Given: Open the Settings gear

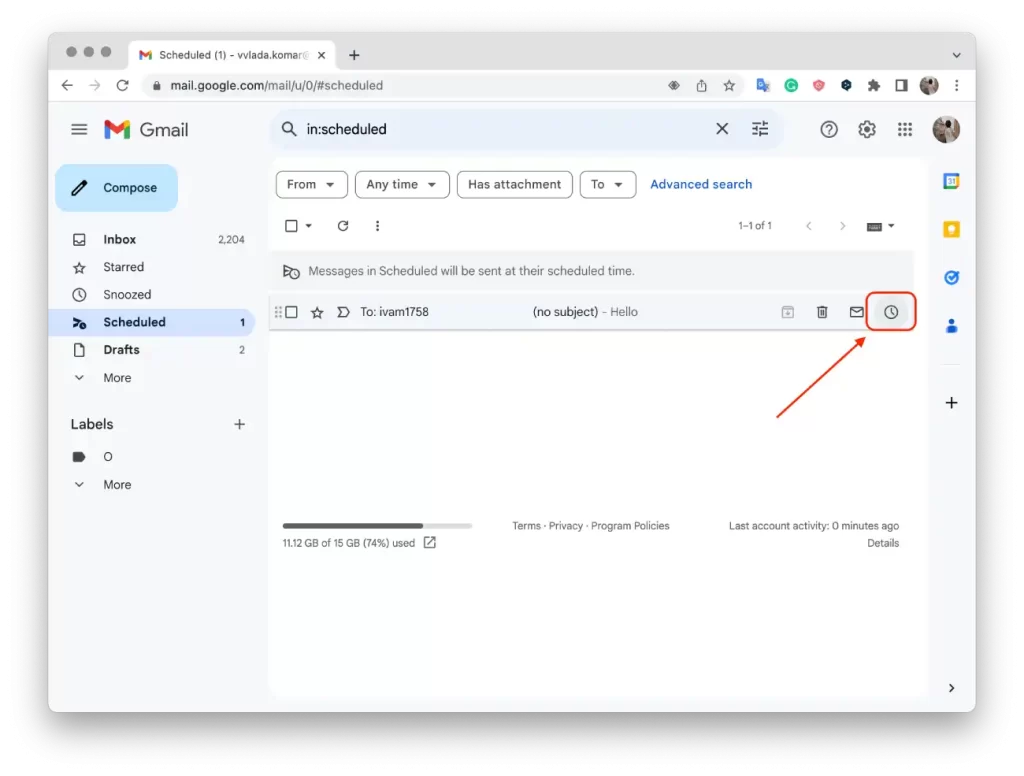Looking at the screenshot, I should tap(867, 129).
